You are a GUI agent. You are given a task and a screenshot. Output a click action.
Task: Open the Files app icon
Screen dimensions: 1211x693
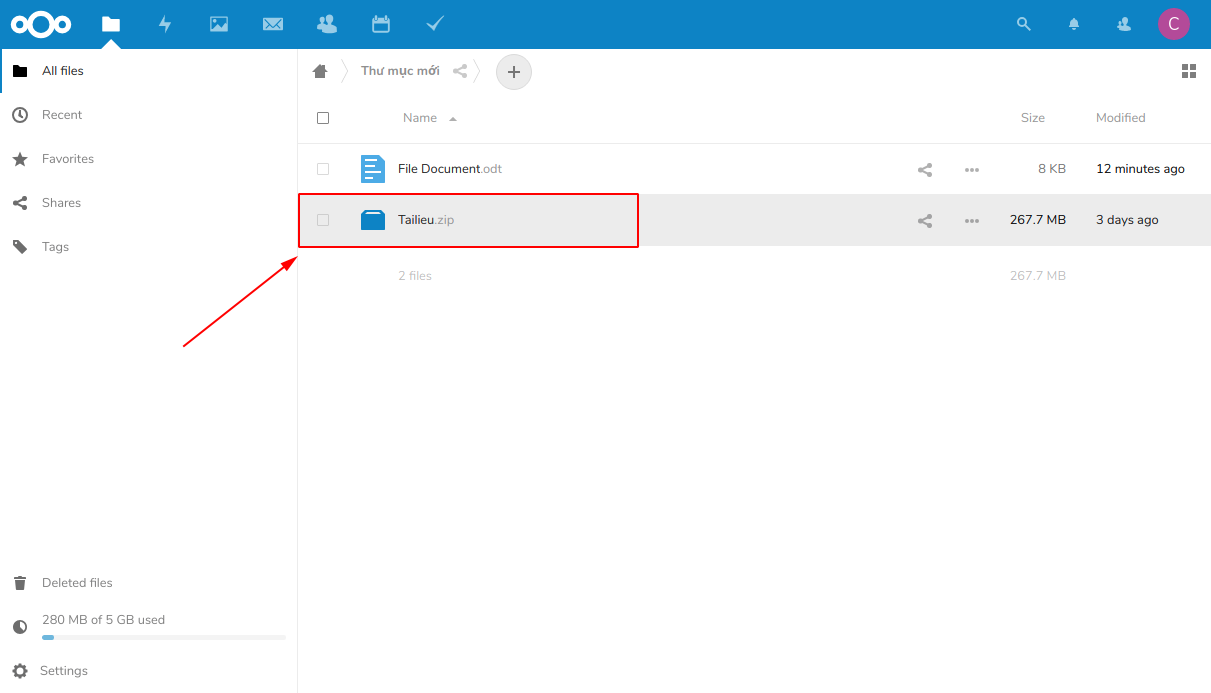click(111, 24)
